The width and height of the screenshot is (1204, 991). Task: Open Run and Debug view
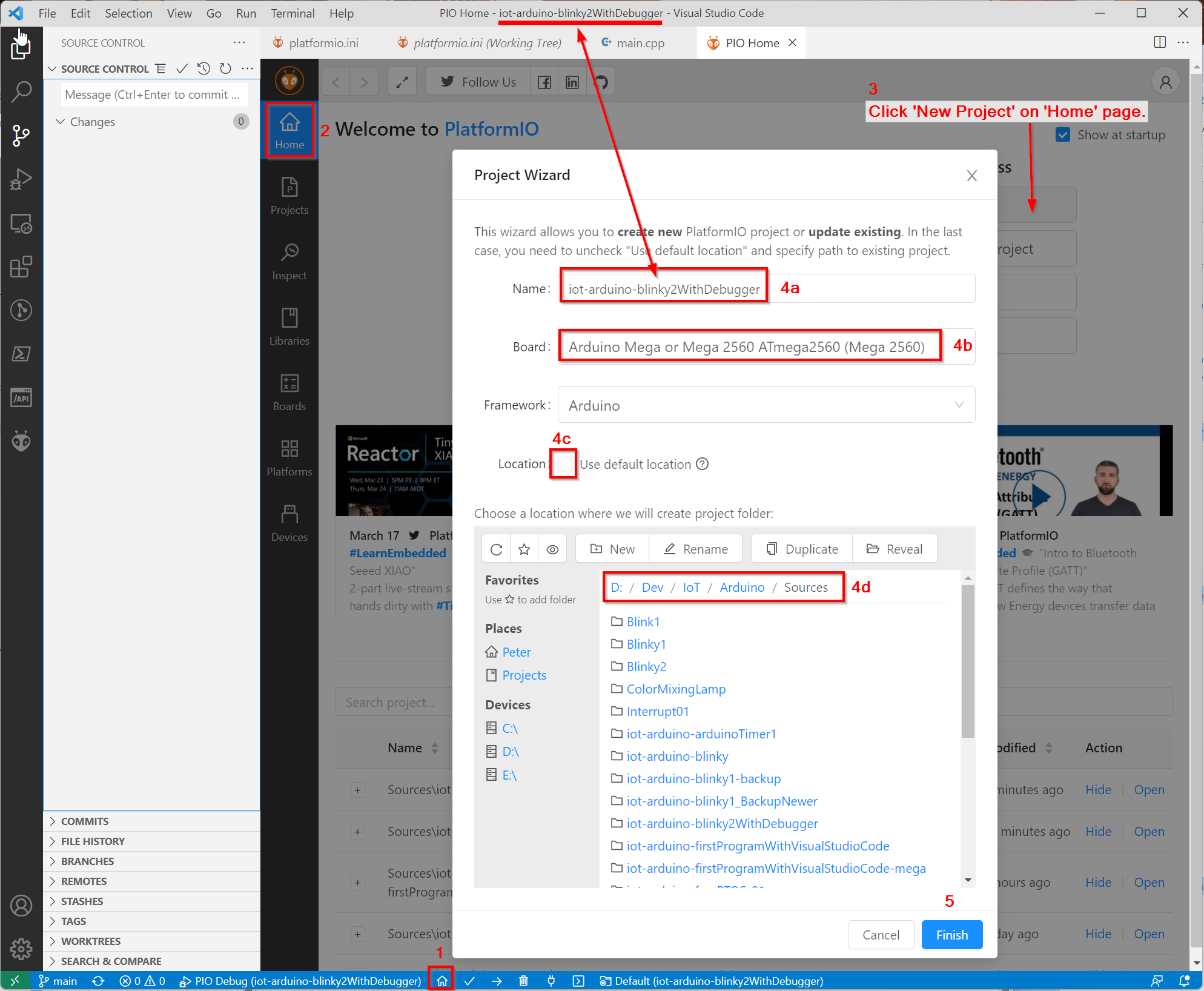(21, 179)
